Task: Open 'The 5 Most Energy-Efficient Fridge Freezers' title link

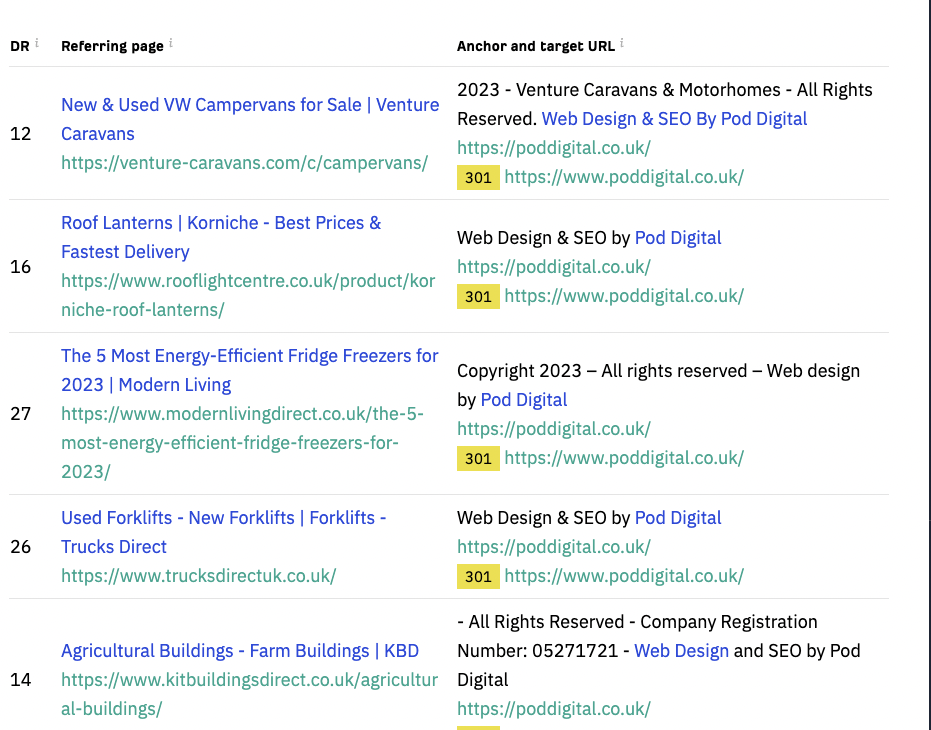Action: pyautogui.click(x=249, y=370)
